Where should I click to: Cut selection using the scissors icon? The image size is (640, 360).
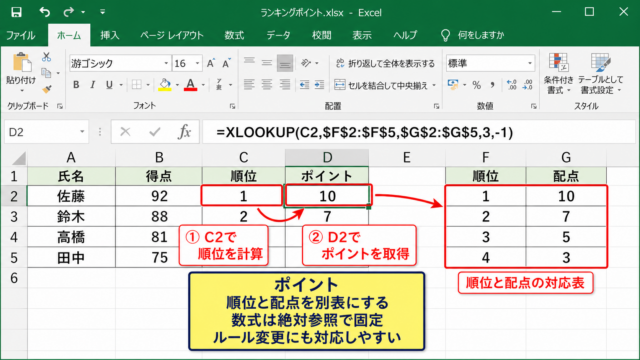[46, 57]
